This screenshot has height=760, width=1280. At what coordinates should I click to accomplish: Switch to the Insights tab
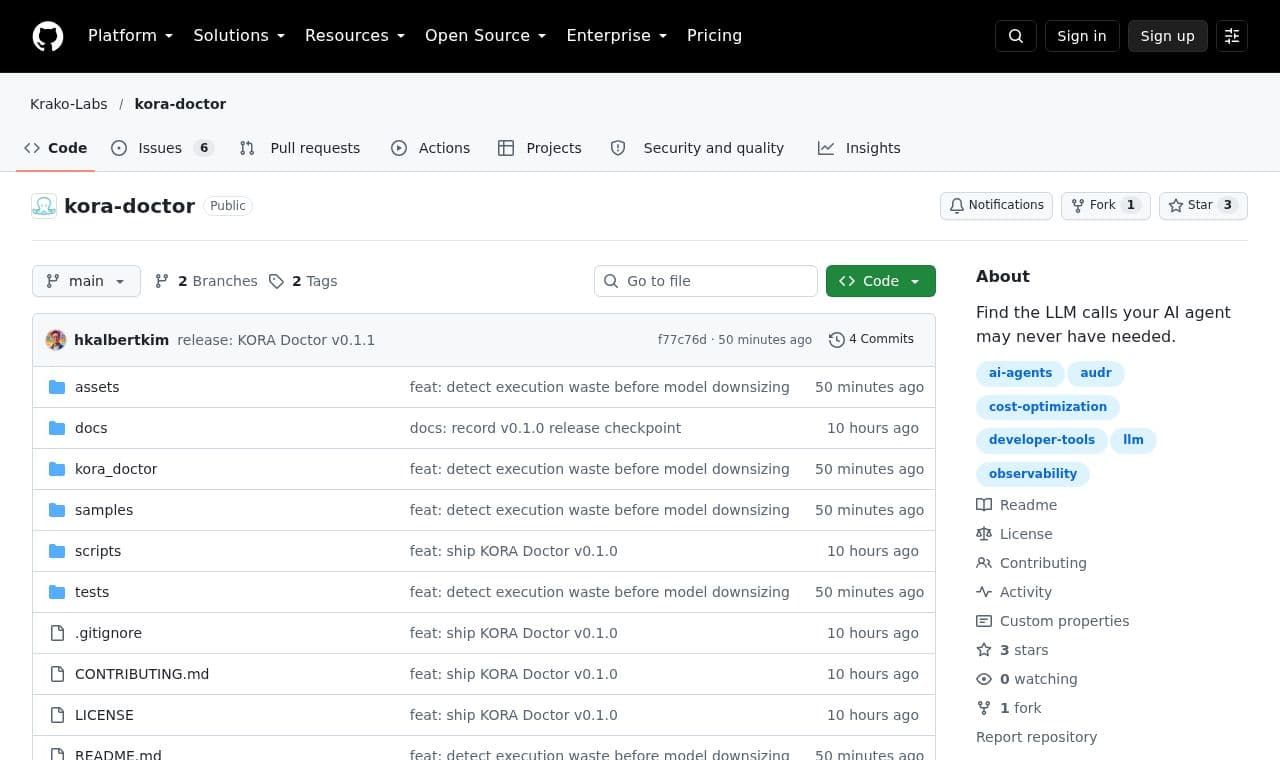(x=859, y=148)
